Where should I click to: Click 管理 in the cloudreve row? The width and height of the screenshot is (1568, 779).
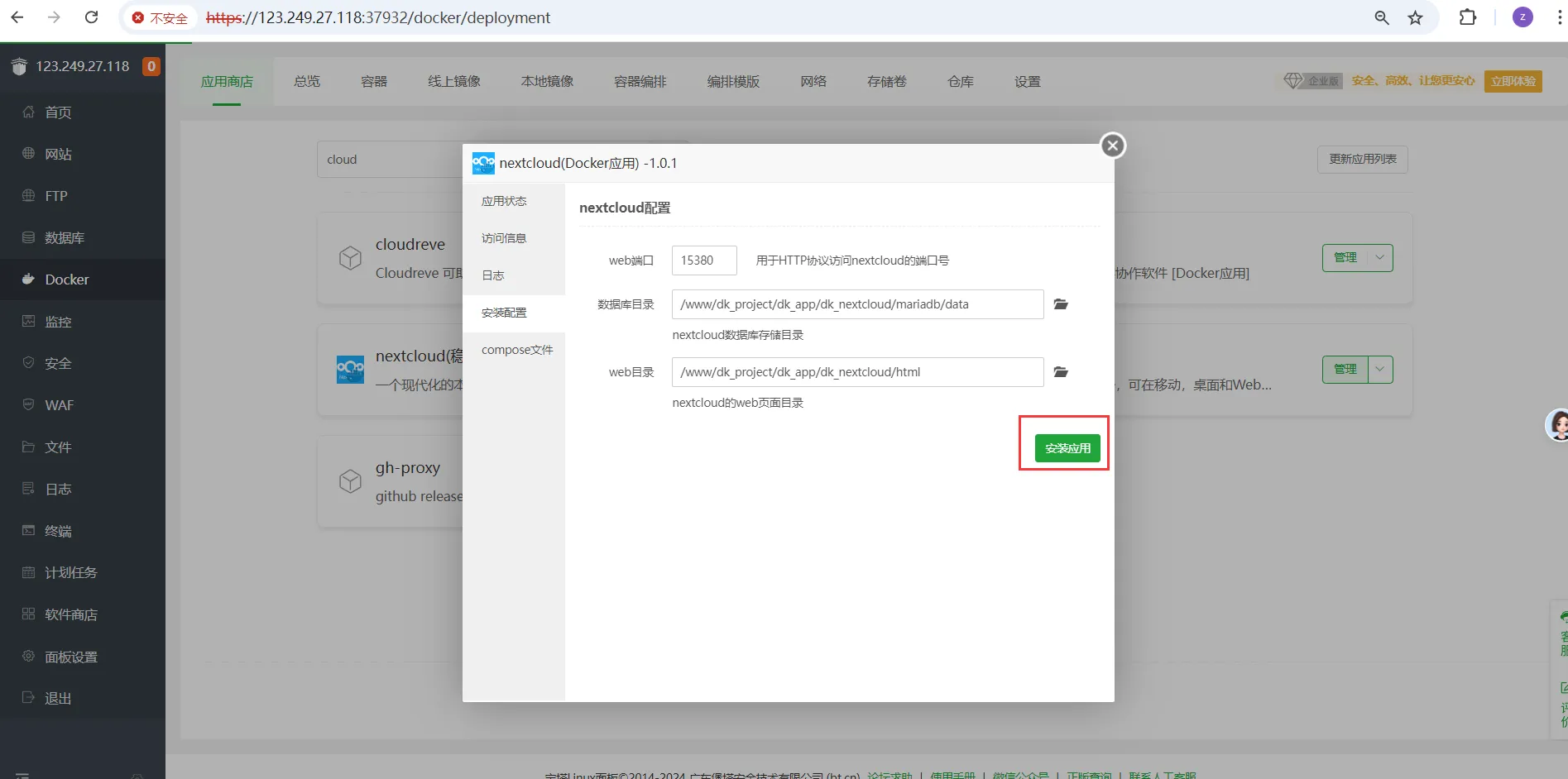click(x=1345, y=258)
